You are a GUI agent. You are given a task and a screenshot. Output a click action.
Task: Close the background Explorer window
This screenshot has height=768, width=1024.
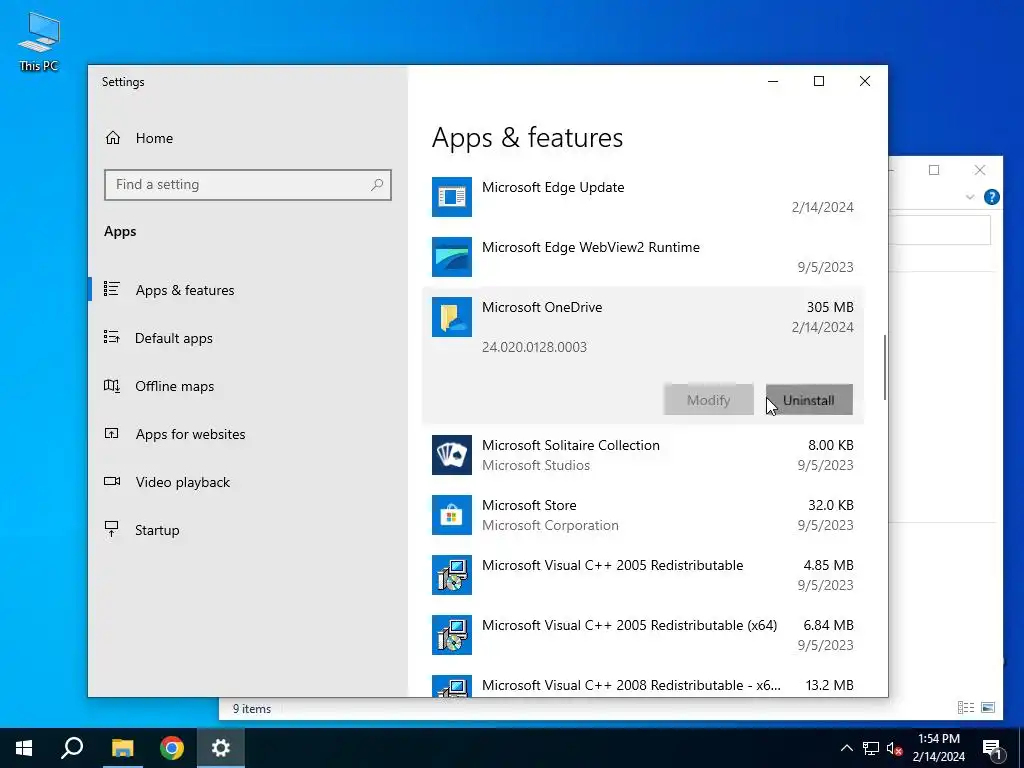click(x=980, y=170)
